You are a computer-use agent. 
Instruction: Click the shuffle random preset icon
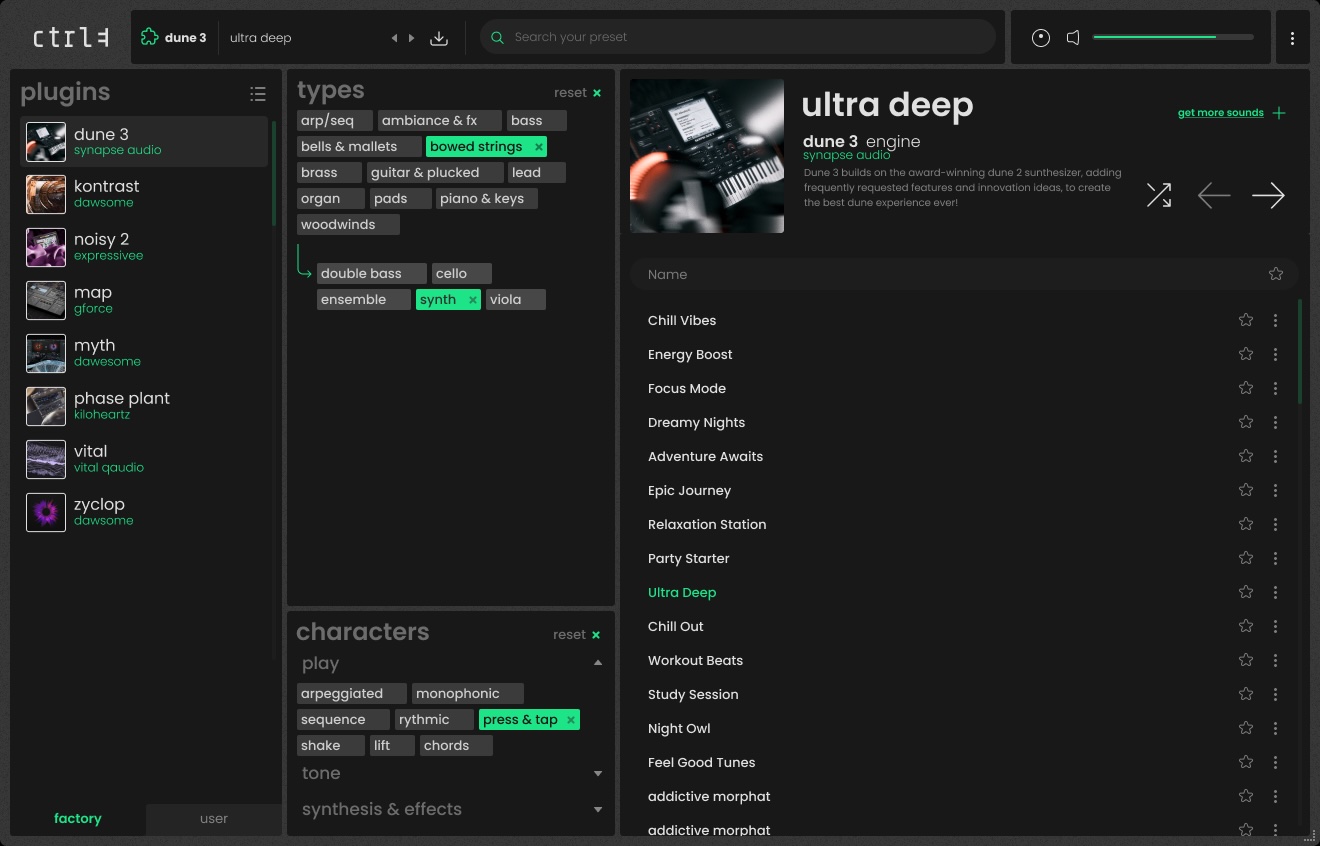pyautogui.click(x=1158, y=195)
